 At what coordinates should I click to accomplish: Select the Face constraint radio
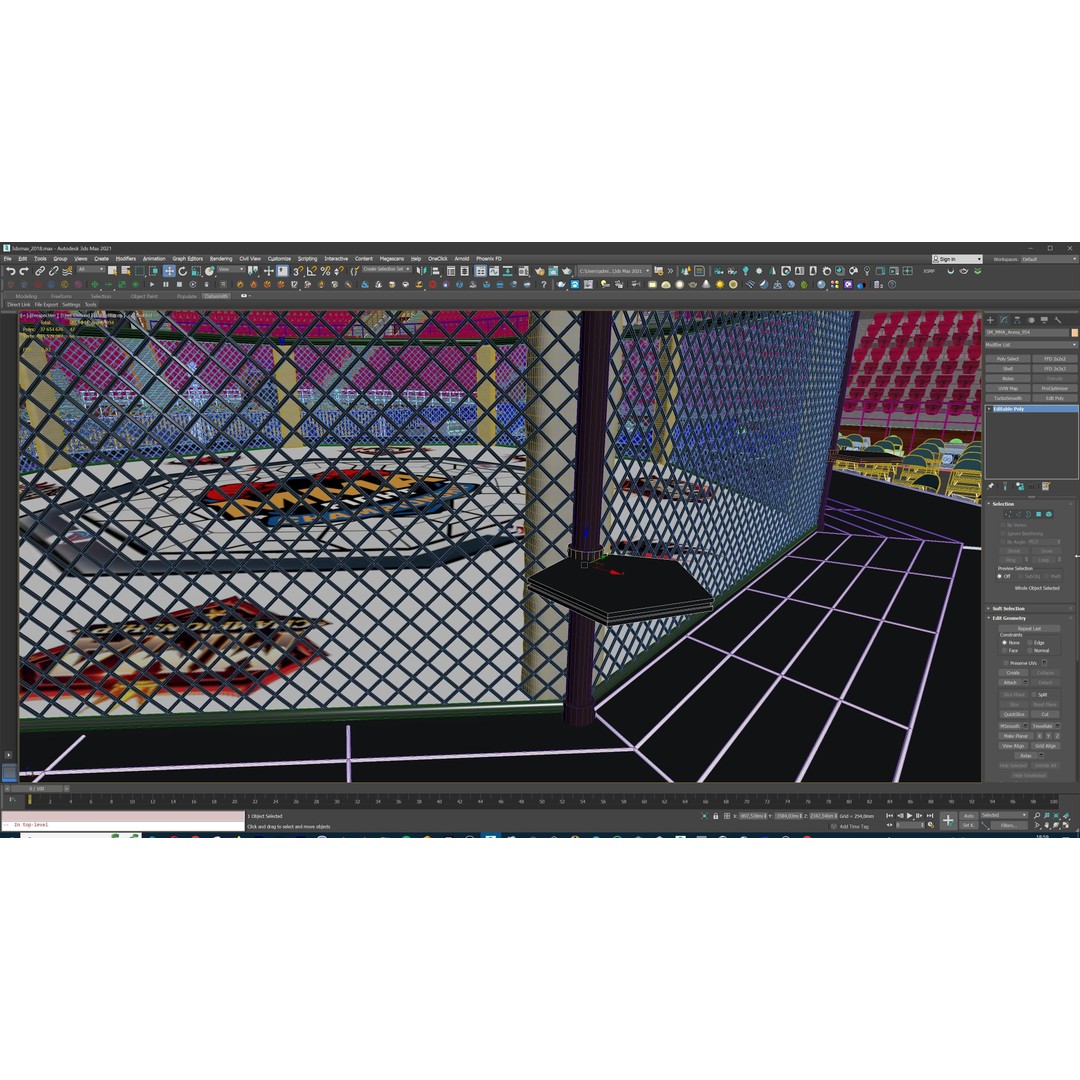click(x=1005, y=651)
